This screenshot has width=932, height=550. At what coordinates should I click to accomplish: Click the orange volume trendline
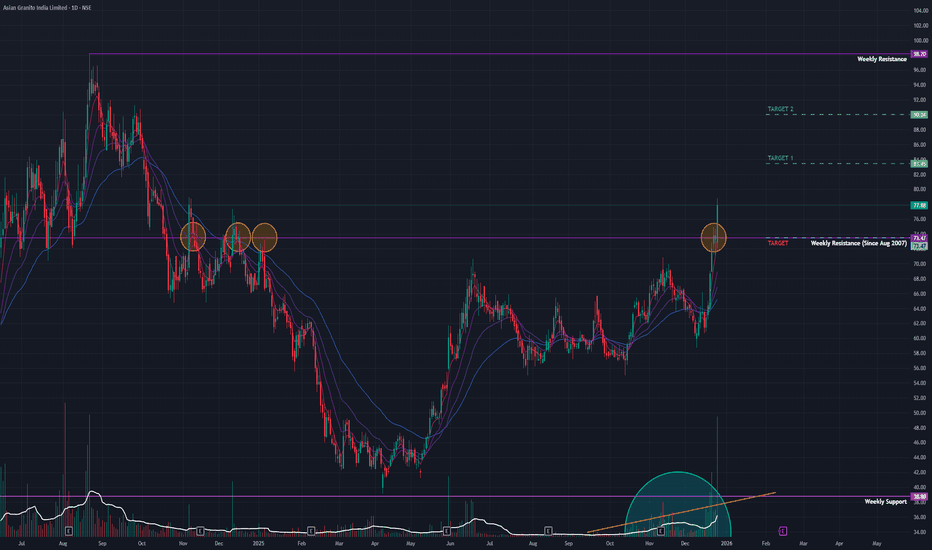point(681,513)
